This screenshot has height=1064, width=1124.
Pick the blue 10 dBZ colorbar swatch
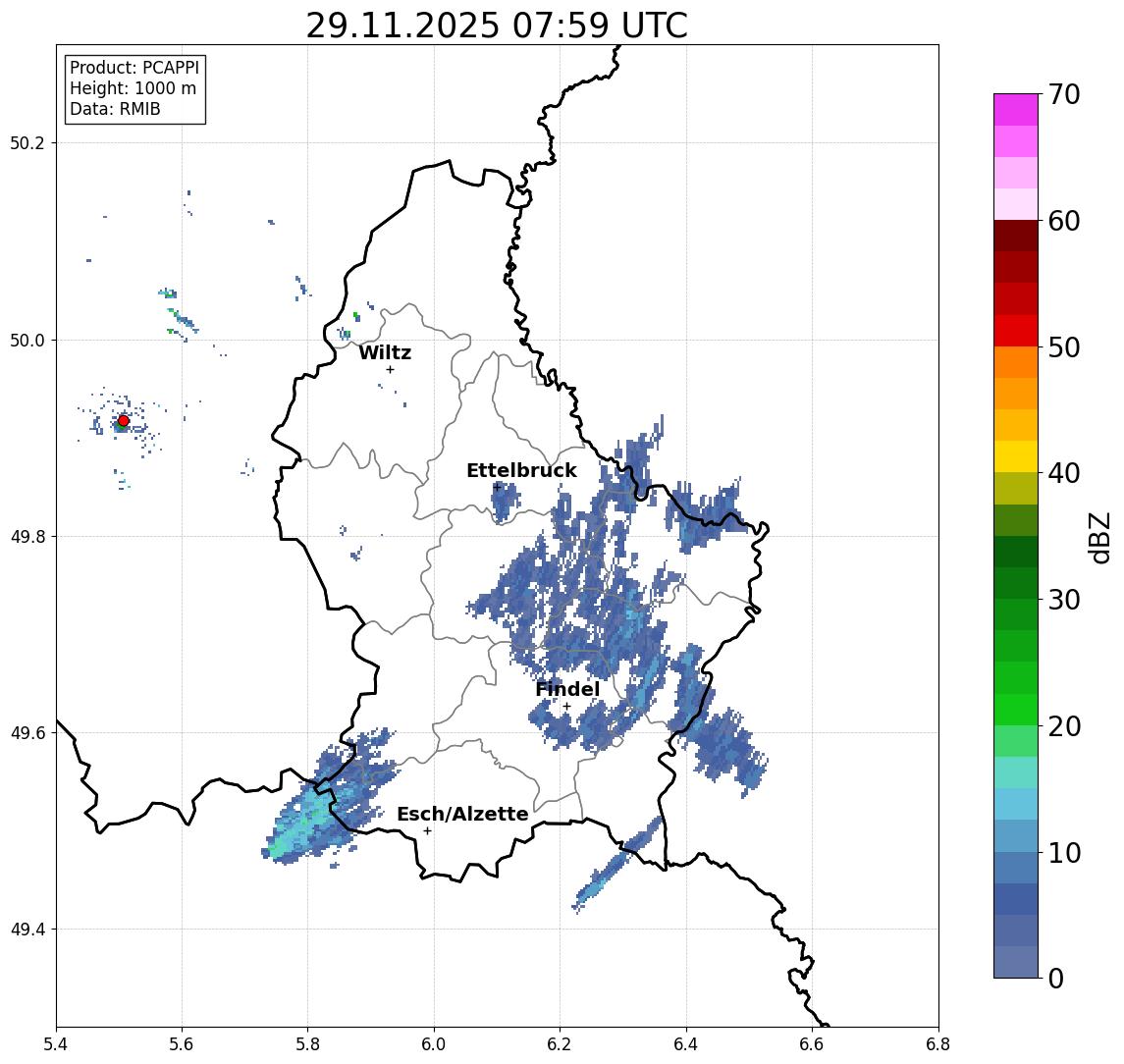click(1016, 836)
